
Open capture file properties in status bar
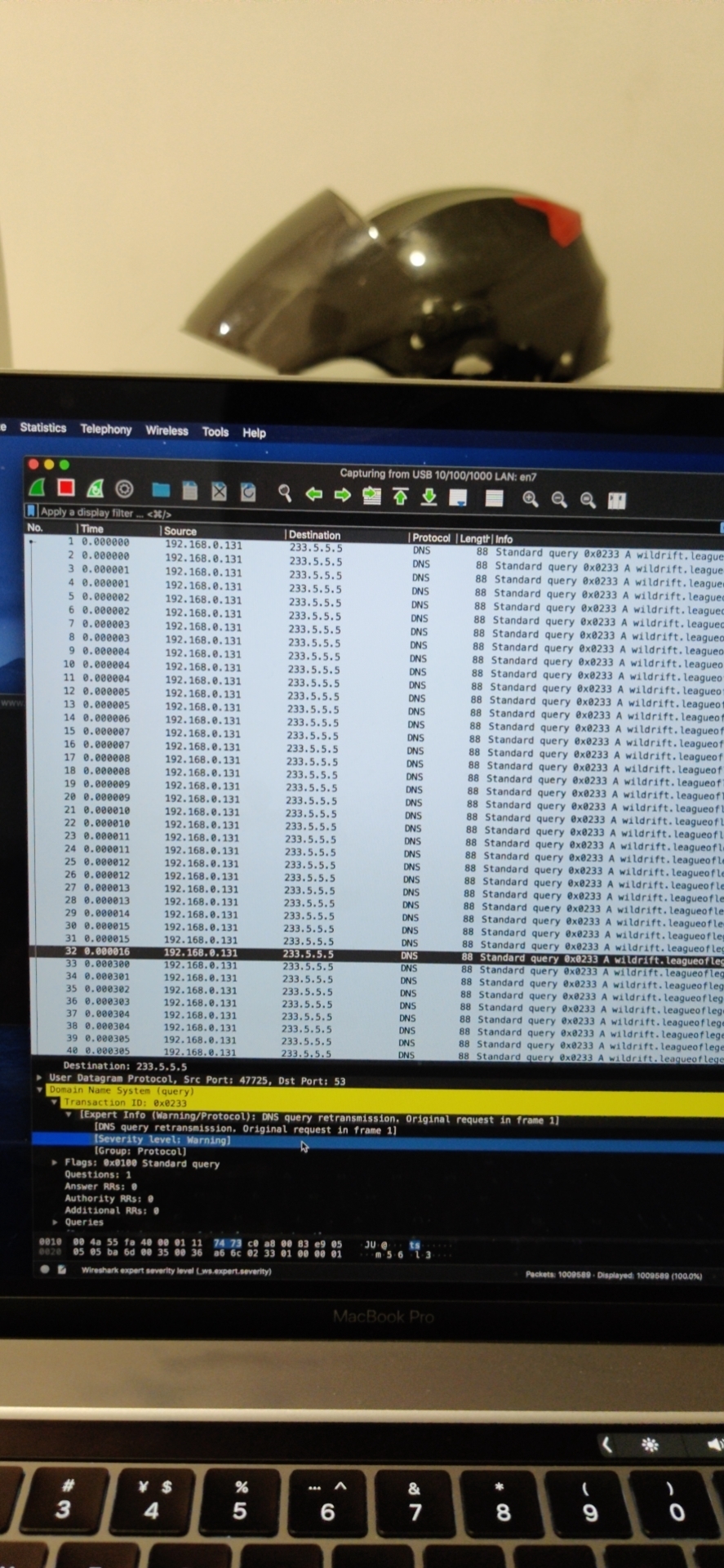(x=61, y=1270)
